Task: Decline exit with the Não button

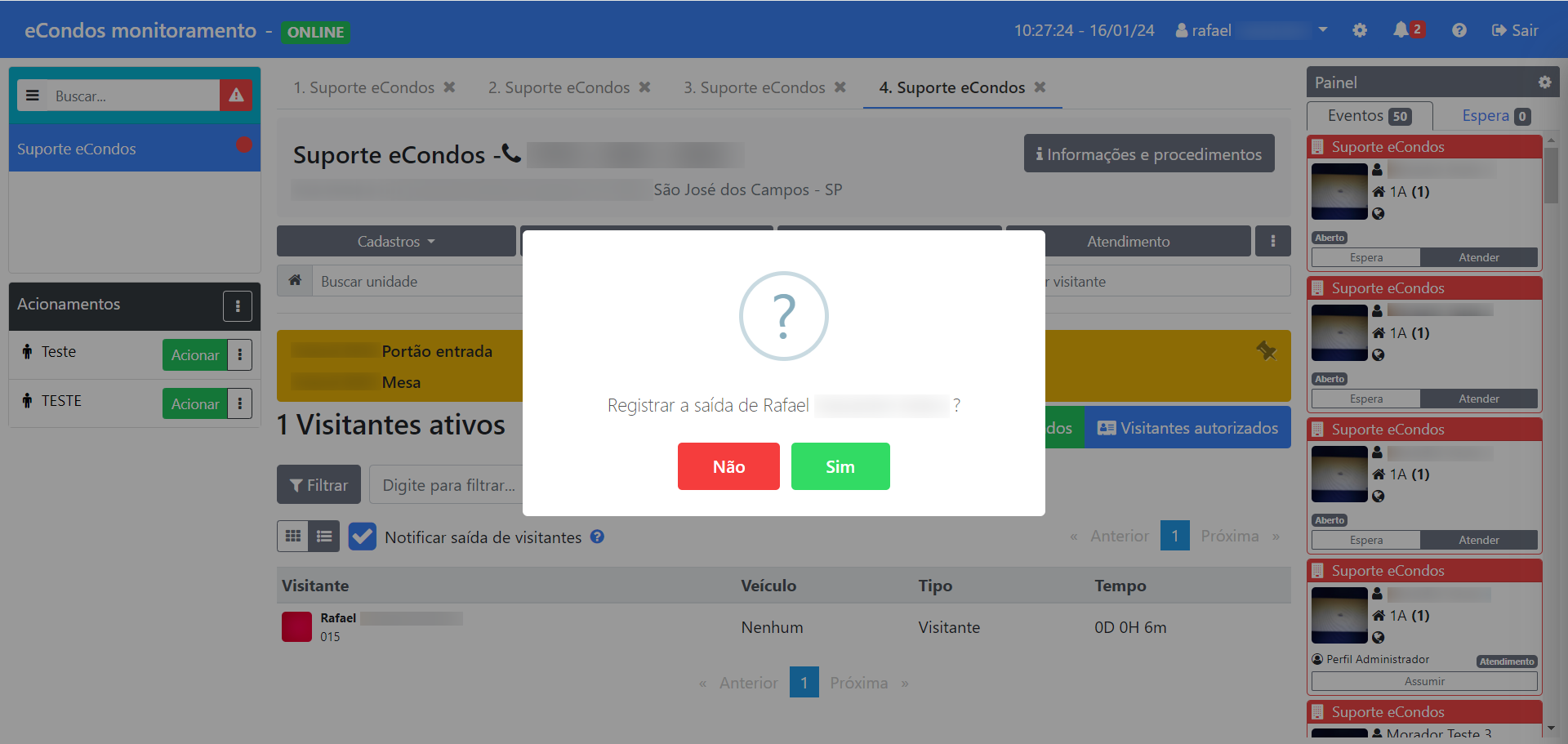Action: pyautogui.click(x=728, y=466)
